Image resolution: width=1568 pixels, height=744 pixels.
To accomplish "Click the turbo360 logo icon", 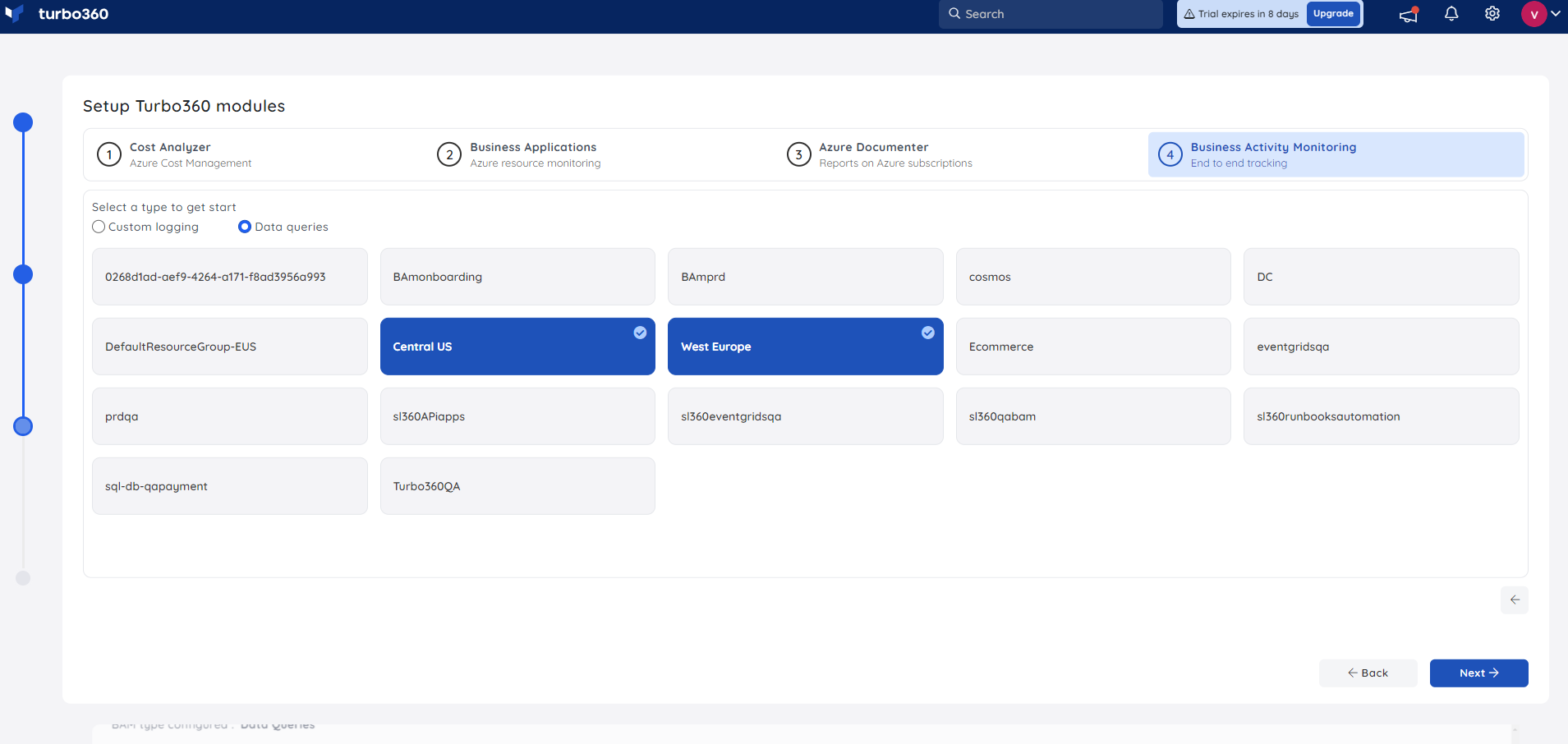I will pyautogui.click(x=14, y=14).
